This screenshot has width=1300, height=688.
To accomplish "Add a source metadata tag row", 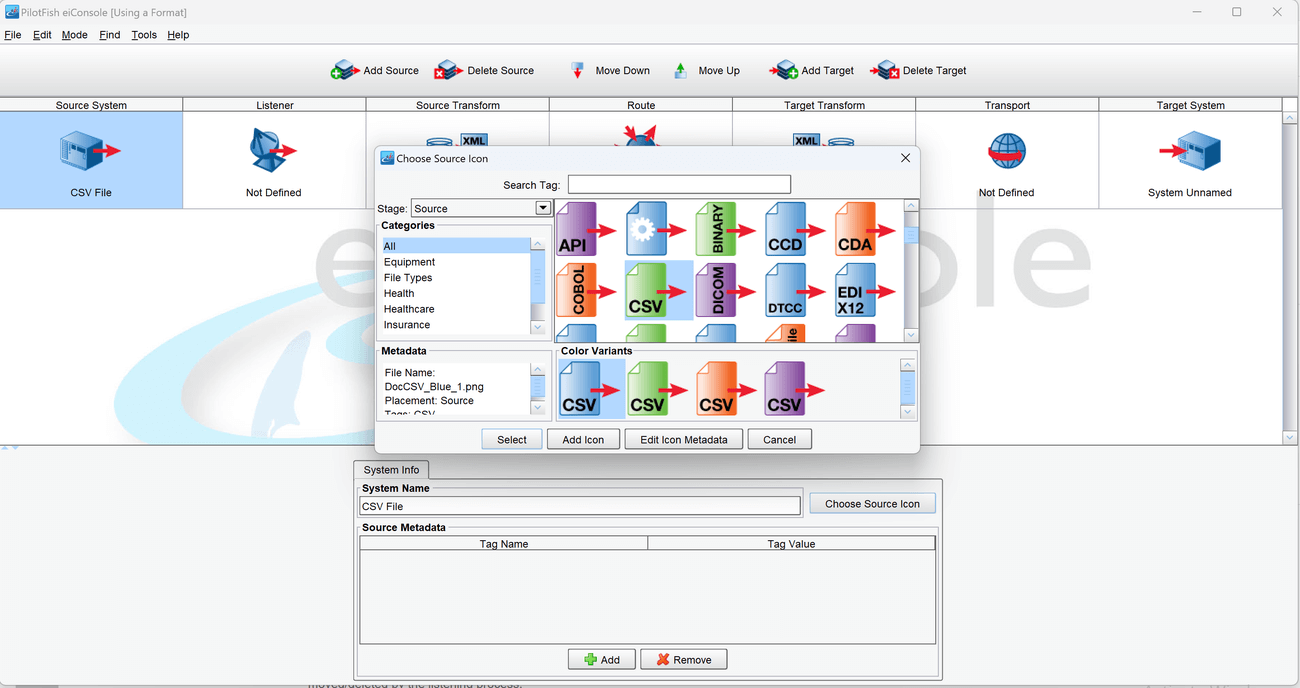I will tap(602, 660).
